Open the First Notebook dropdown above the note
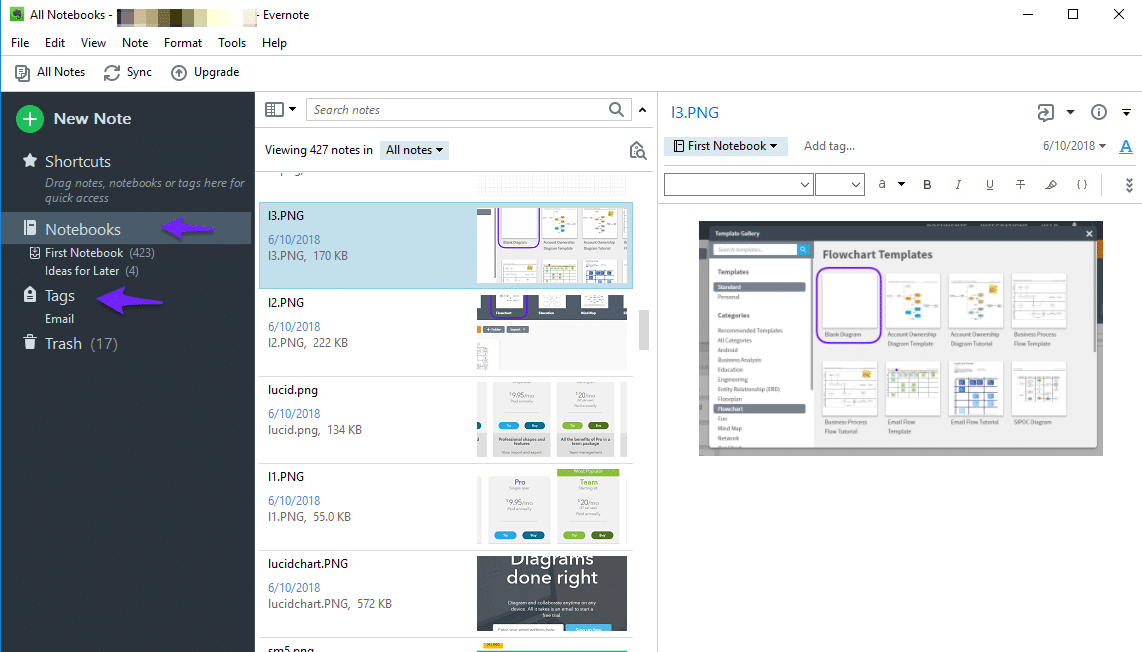The width and height of the screenshot is (1142, 652). pos(725,146)
